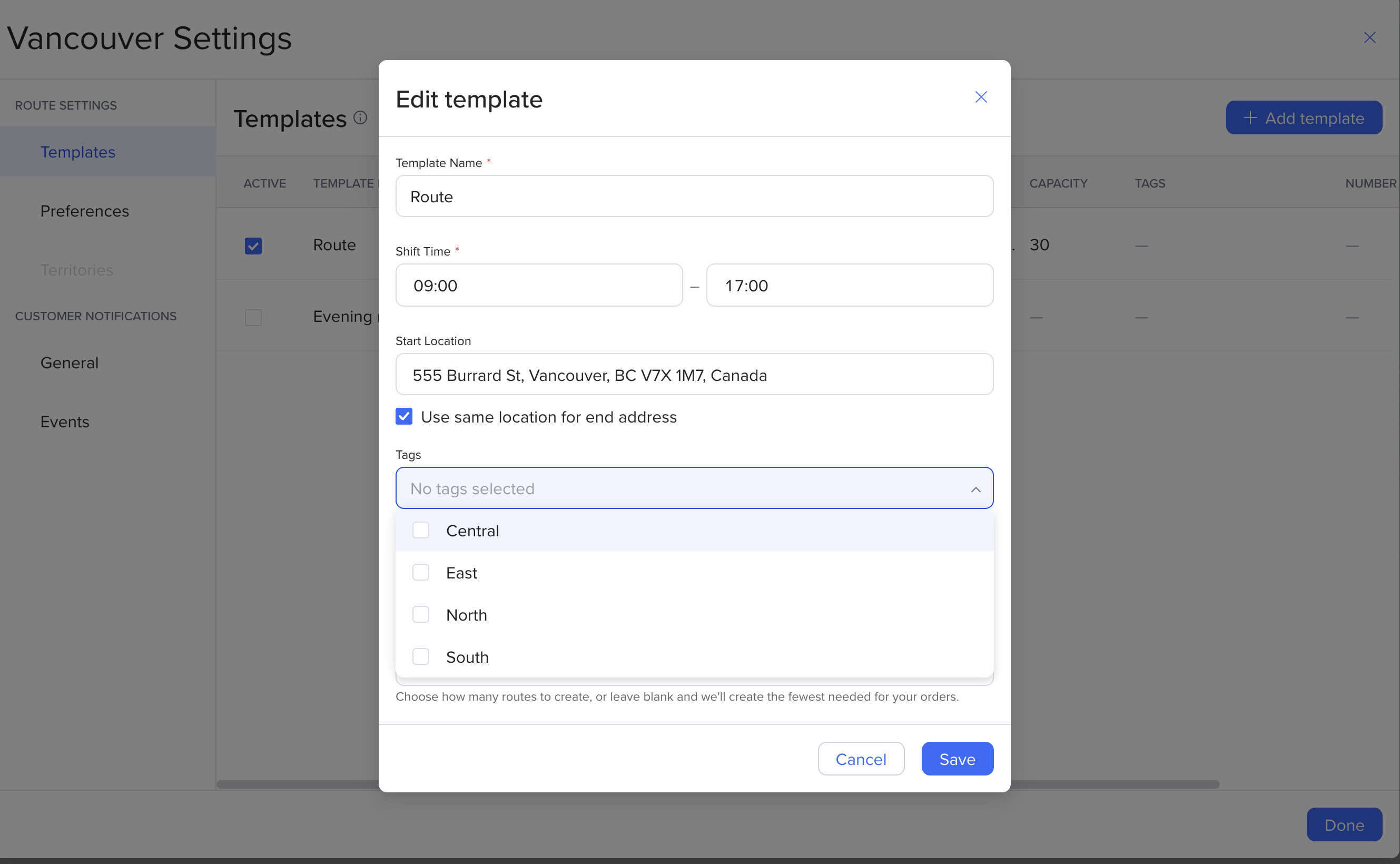The height and width of the screenshot is (864, 1400).
Task: Click in the Template Name field
Action: 694,197
